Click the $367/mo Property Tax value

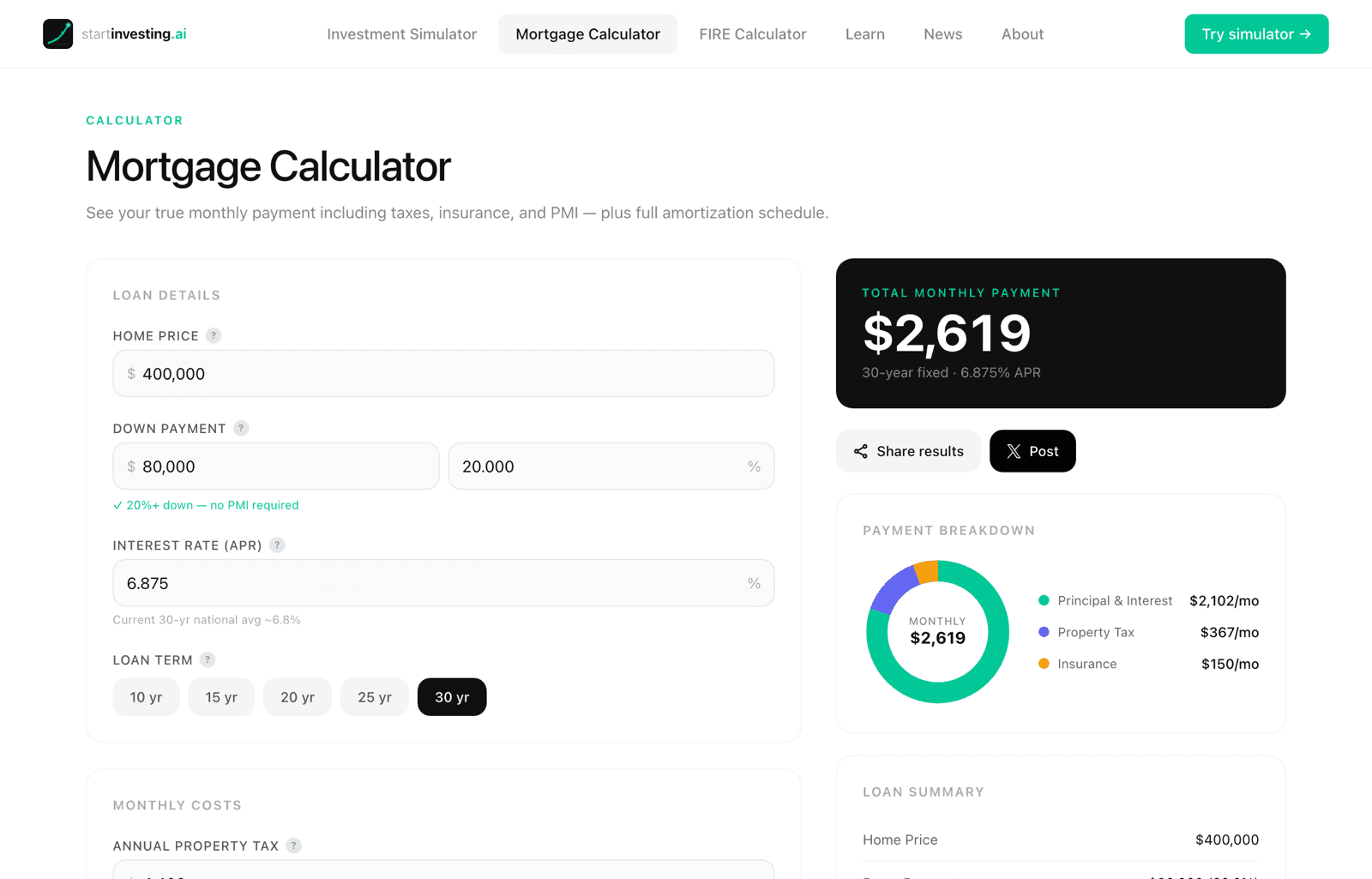click(x=1230, y=632)
